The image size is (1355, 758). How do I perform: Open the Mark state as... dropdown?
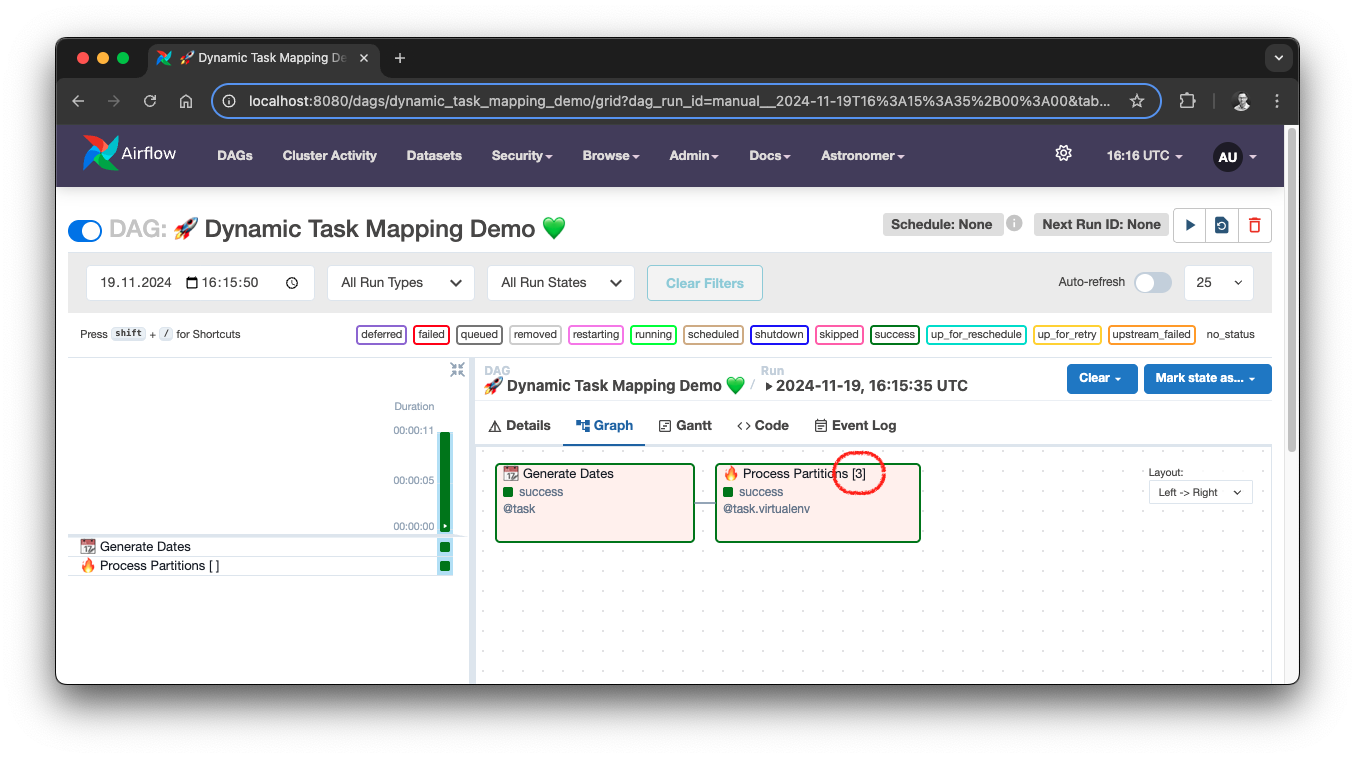1207,378
